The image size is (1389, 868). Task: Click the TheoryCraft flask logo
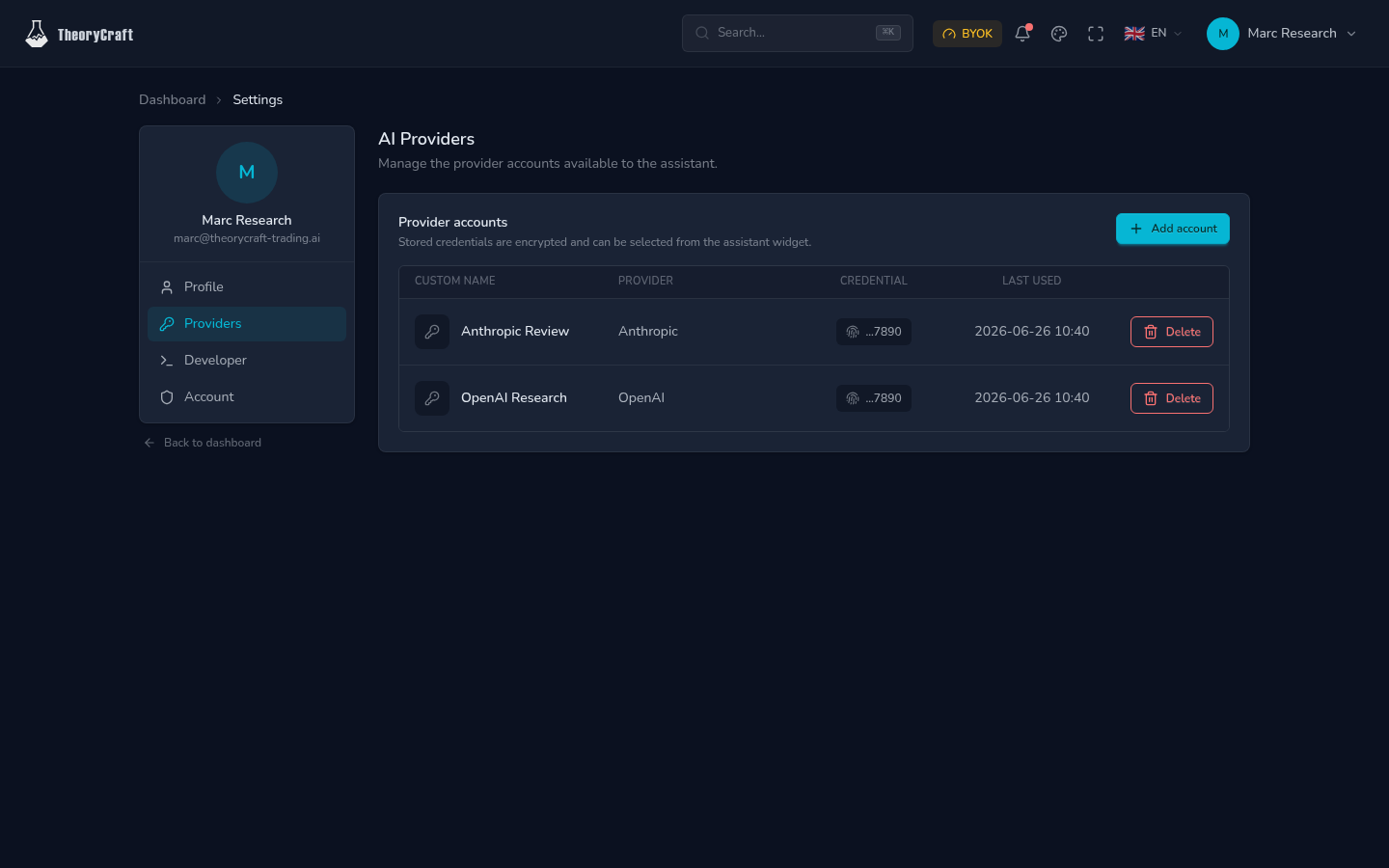37,34
